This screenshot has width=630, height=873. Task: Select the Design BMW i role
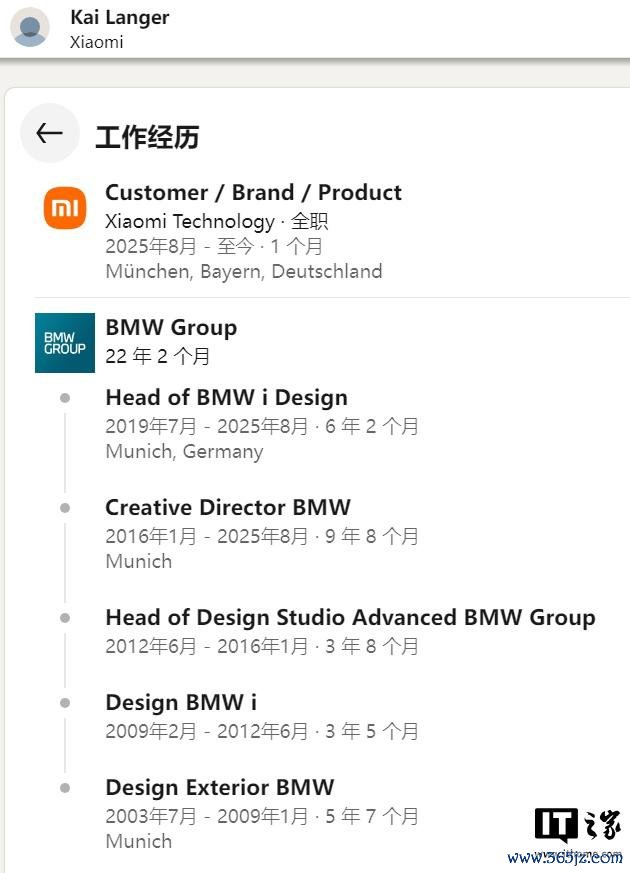click(x=180, y=702)
